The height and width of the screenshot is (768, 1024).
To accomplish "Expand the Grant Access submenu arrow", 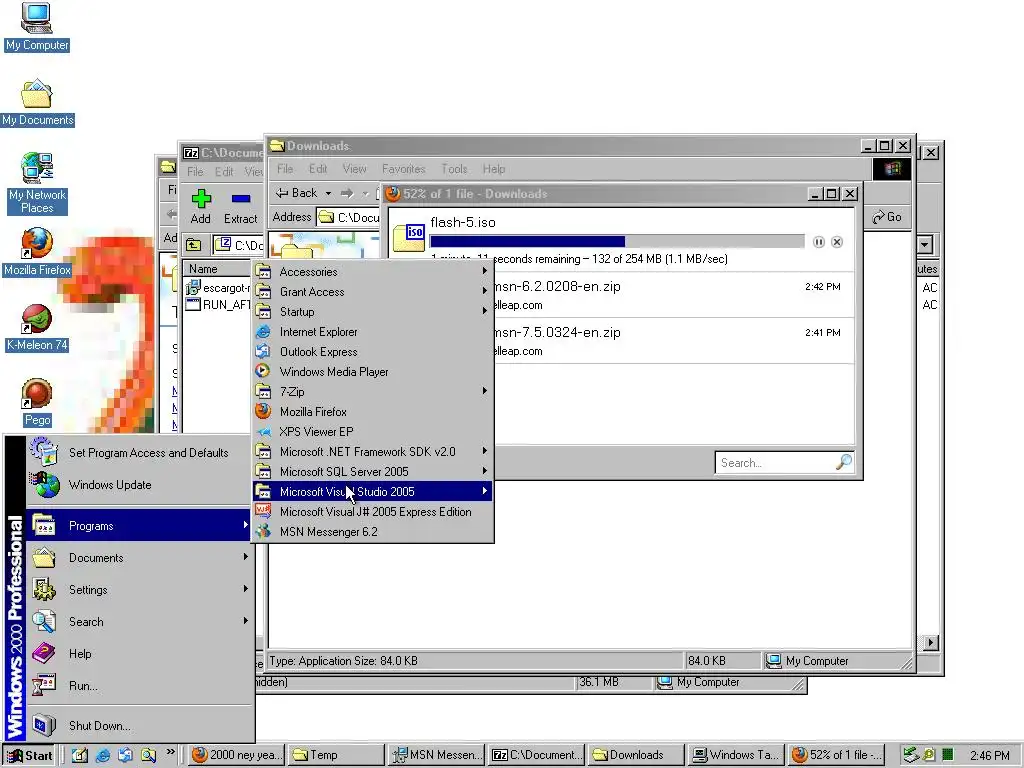I will pos(485,291).
